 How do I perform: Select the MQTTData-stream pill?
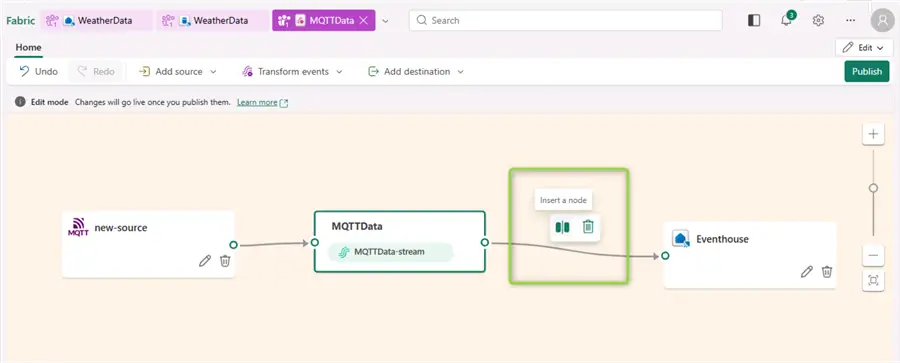tap(390, 252)
